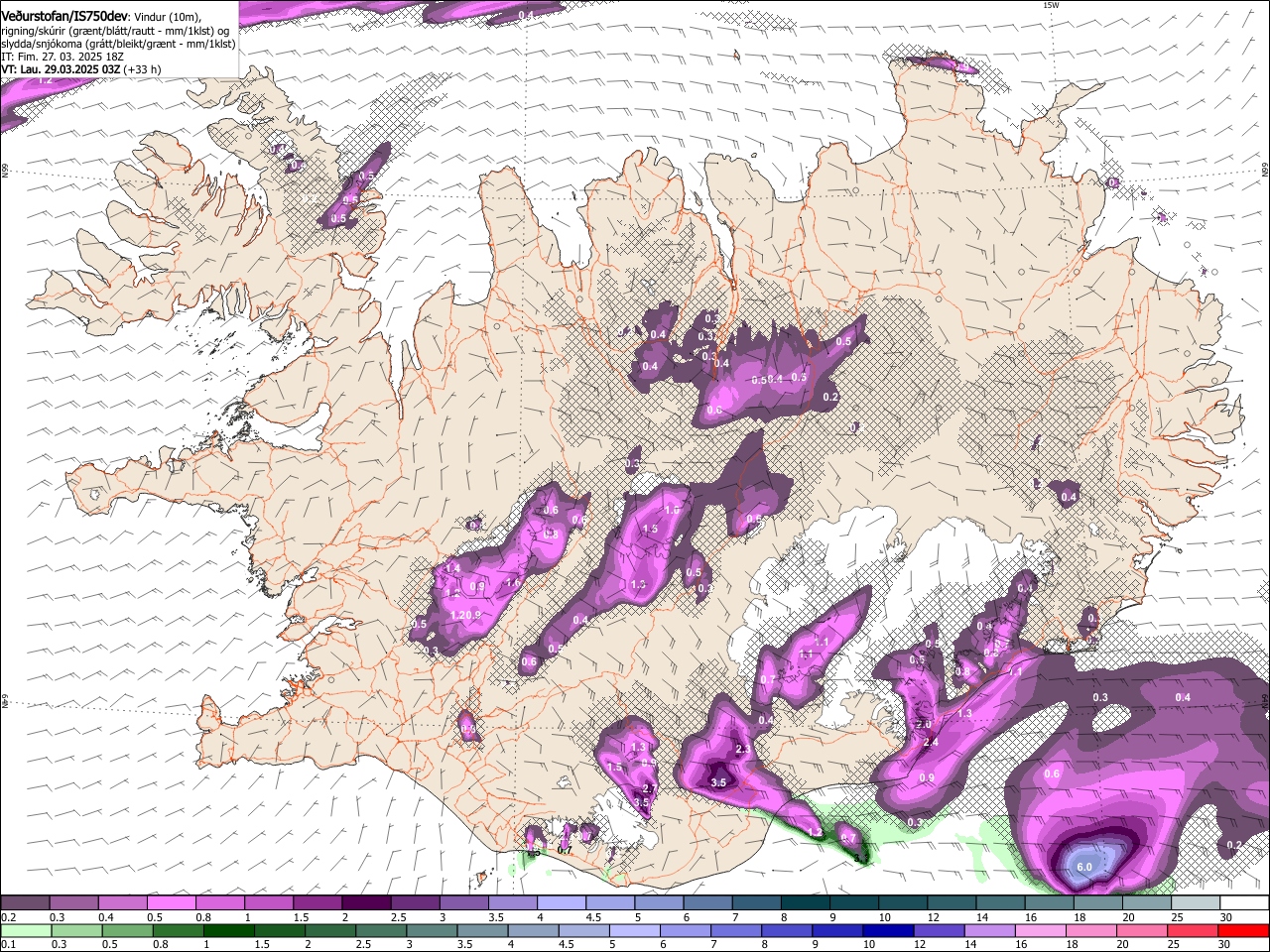This screenshot has width=1270, height=952.
Task: Click the 2.0 precipitation label on the map
Action: click(924, 724)
